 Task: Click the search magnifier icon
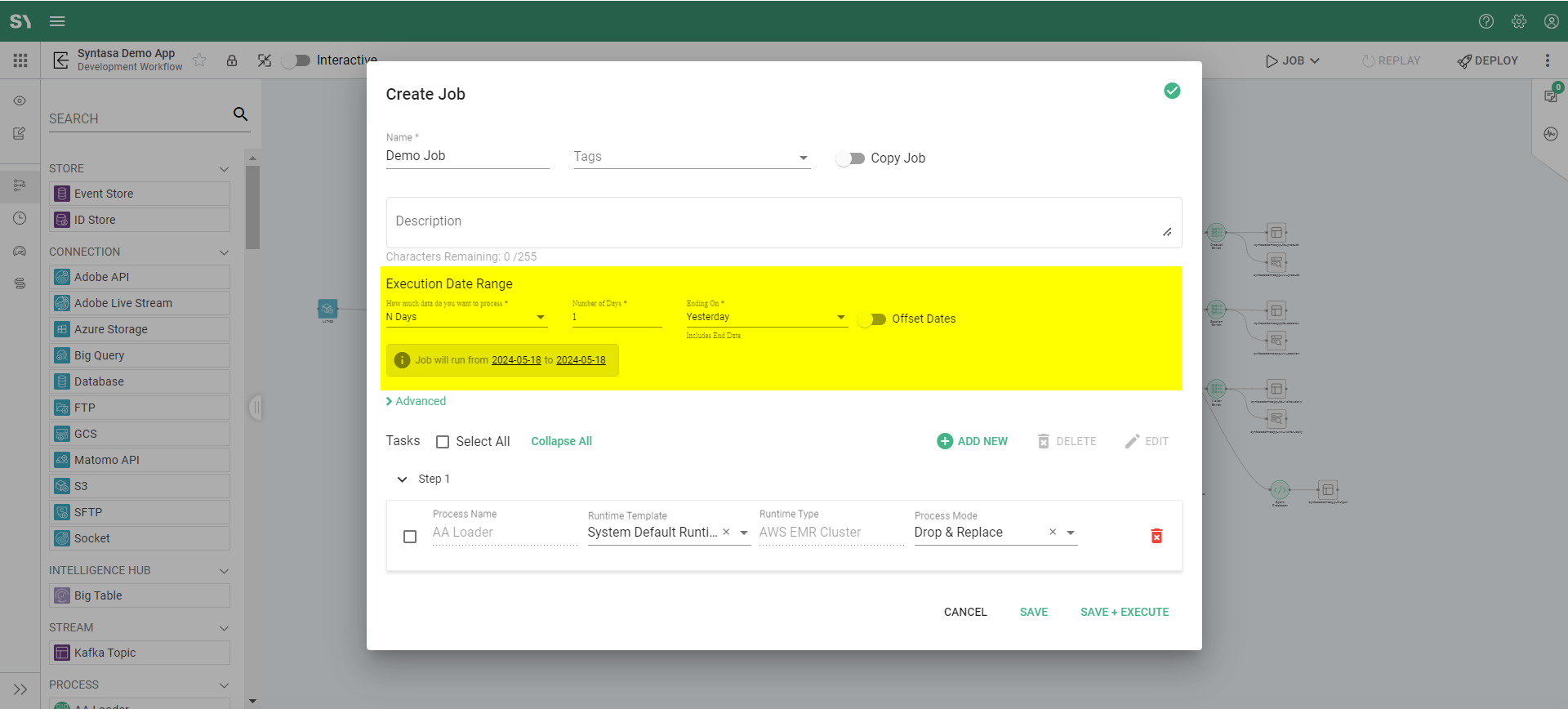240,114
